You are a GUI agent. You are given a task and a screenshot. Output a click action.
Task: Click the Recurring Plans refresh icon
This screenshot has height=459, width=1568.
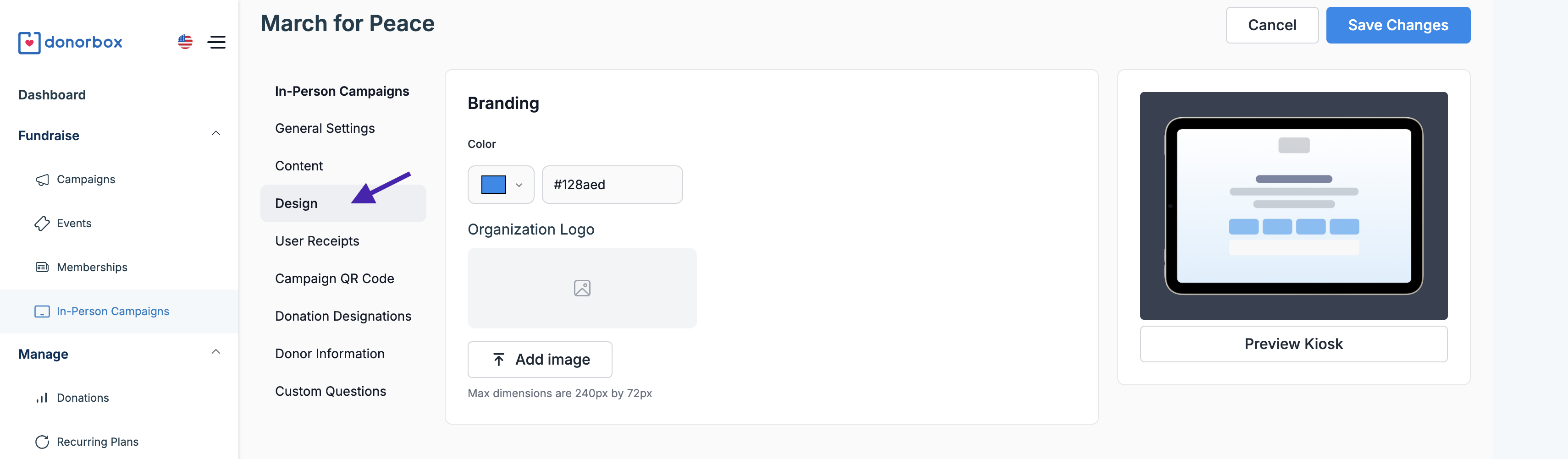(x=42, y=442)
